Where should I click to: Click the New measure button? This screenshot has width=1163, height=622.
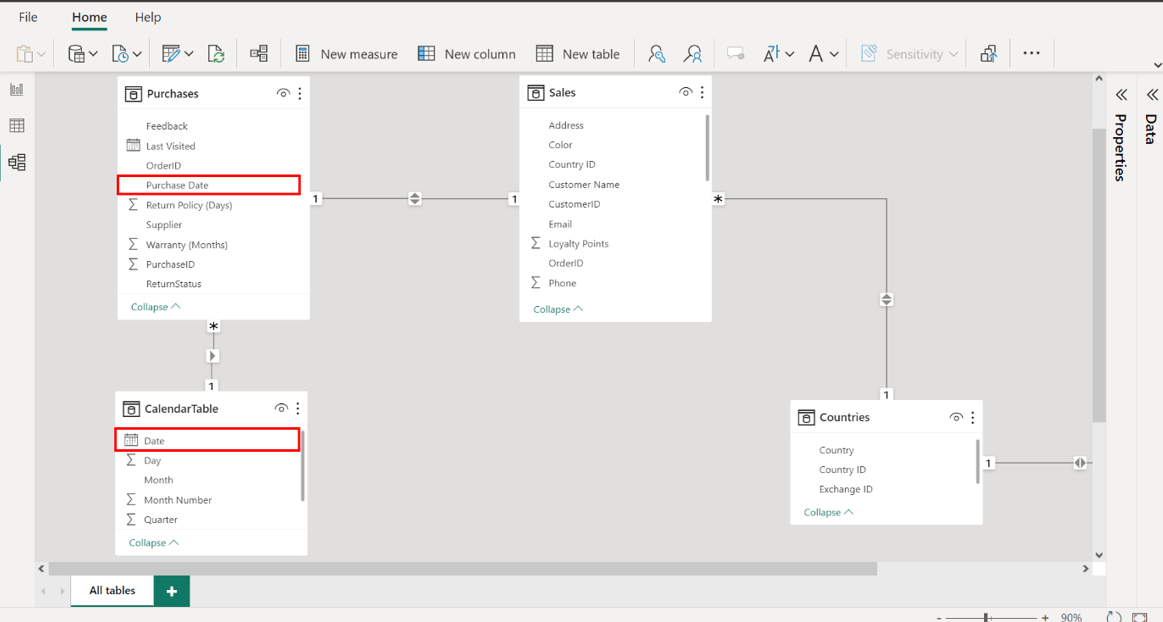point(346,54)
